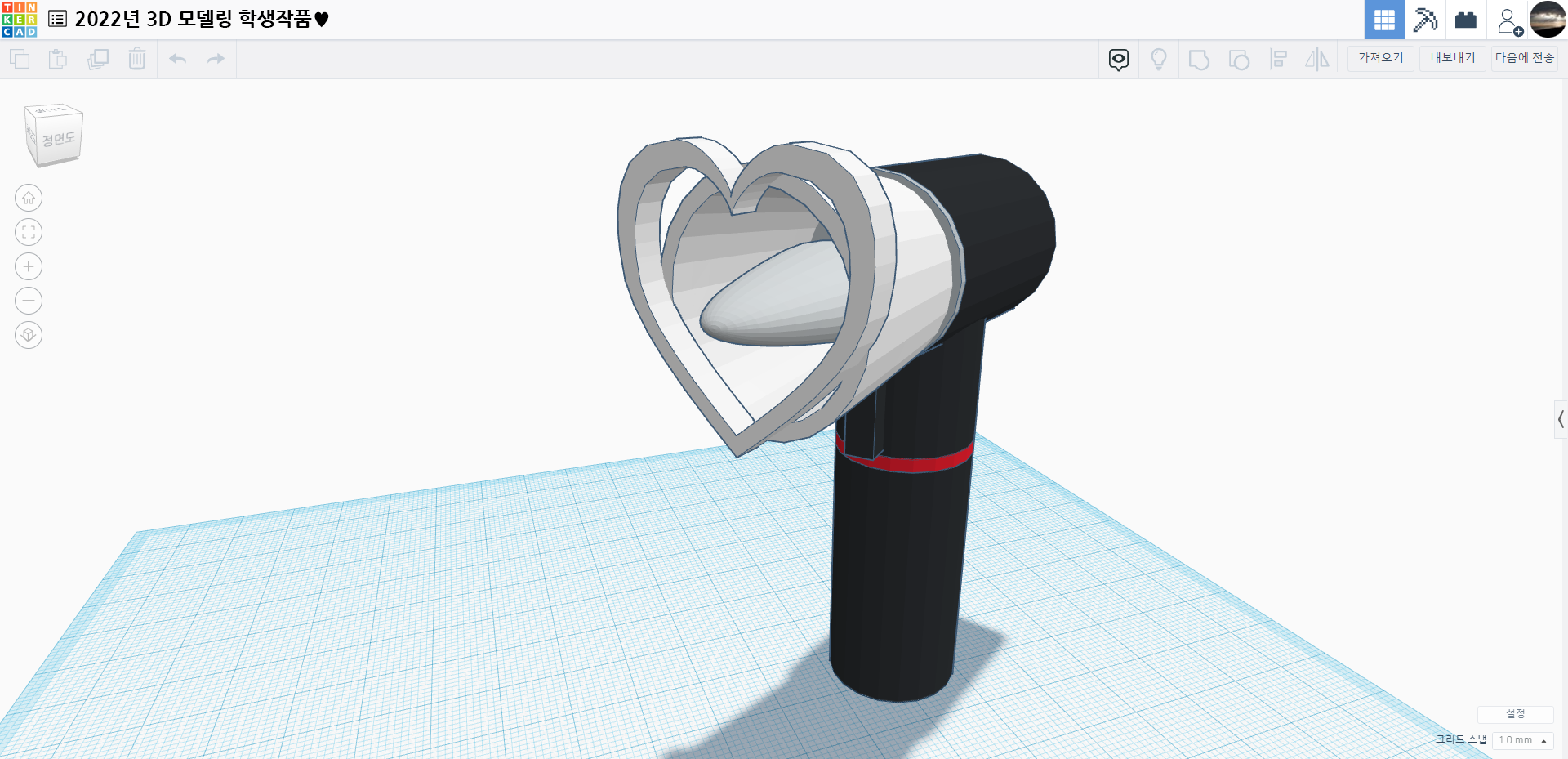Click the 다음에 전송 send-to button
Viewport: 1568px width, 759px height.
[1525, 58]
